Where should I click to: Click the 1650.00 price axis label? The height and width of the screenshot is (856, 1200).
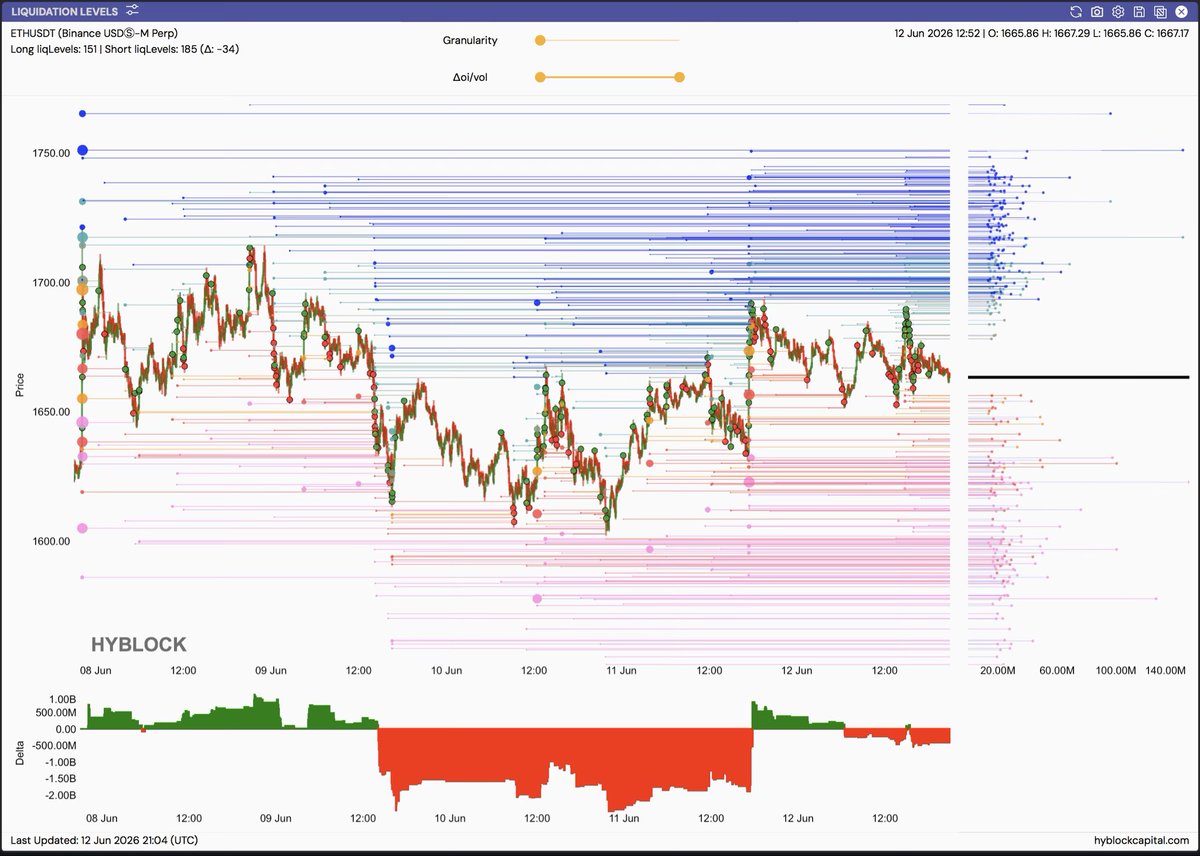(x=50, y=412)
